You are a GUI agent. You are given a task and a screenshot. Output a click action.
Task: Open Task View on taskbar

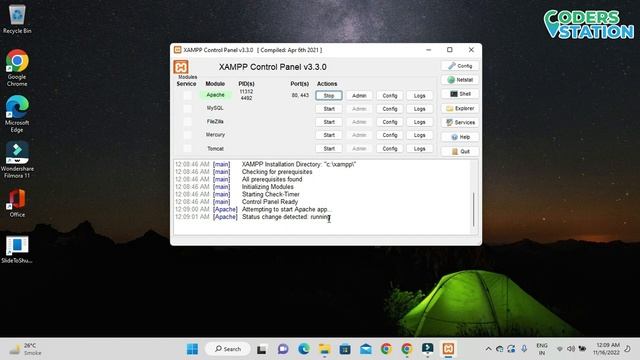[x=262, y=349]
